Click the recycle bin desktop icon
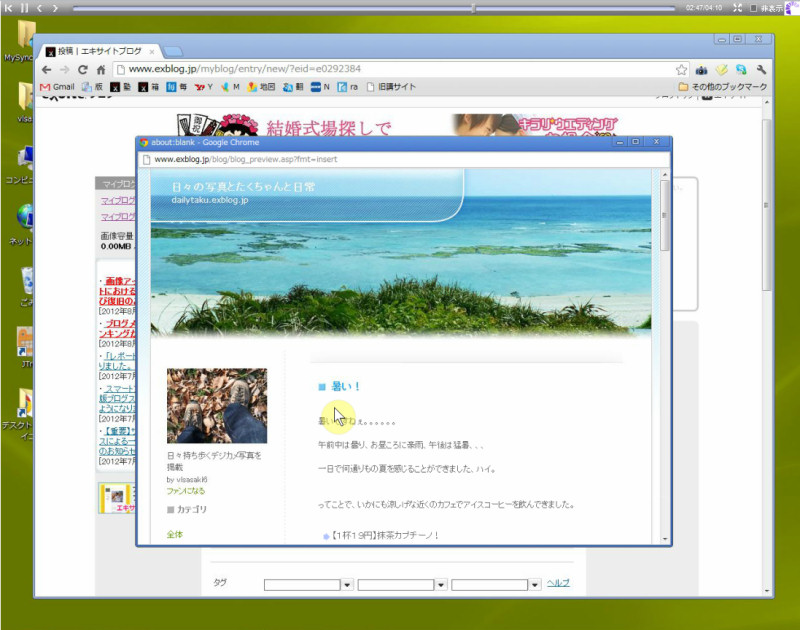 coord(26,287)
